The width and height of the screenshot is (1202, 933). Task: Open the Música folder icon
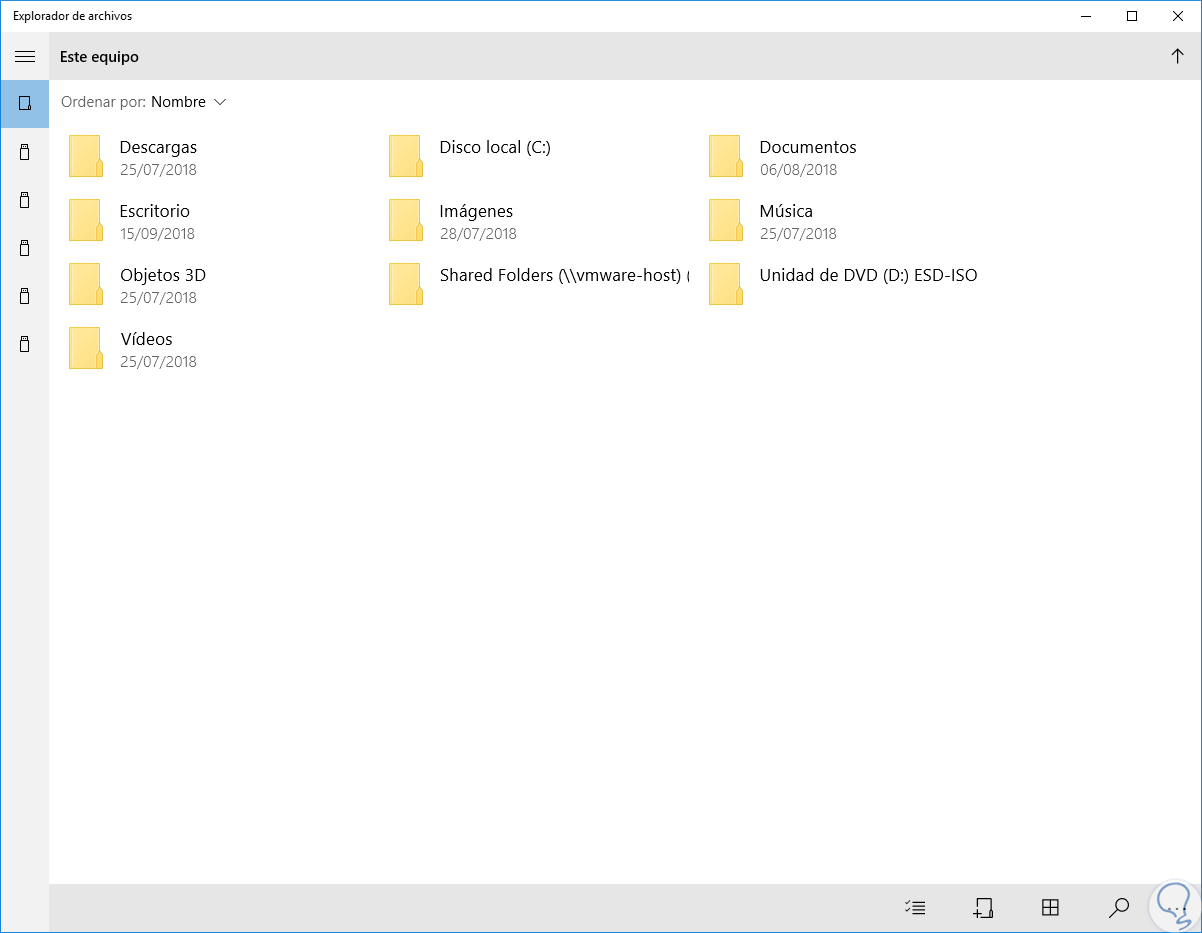(726, 220)
